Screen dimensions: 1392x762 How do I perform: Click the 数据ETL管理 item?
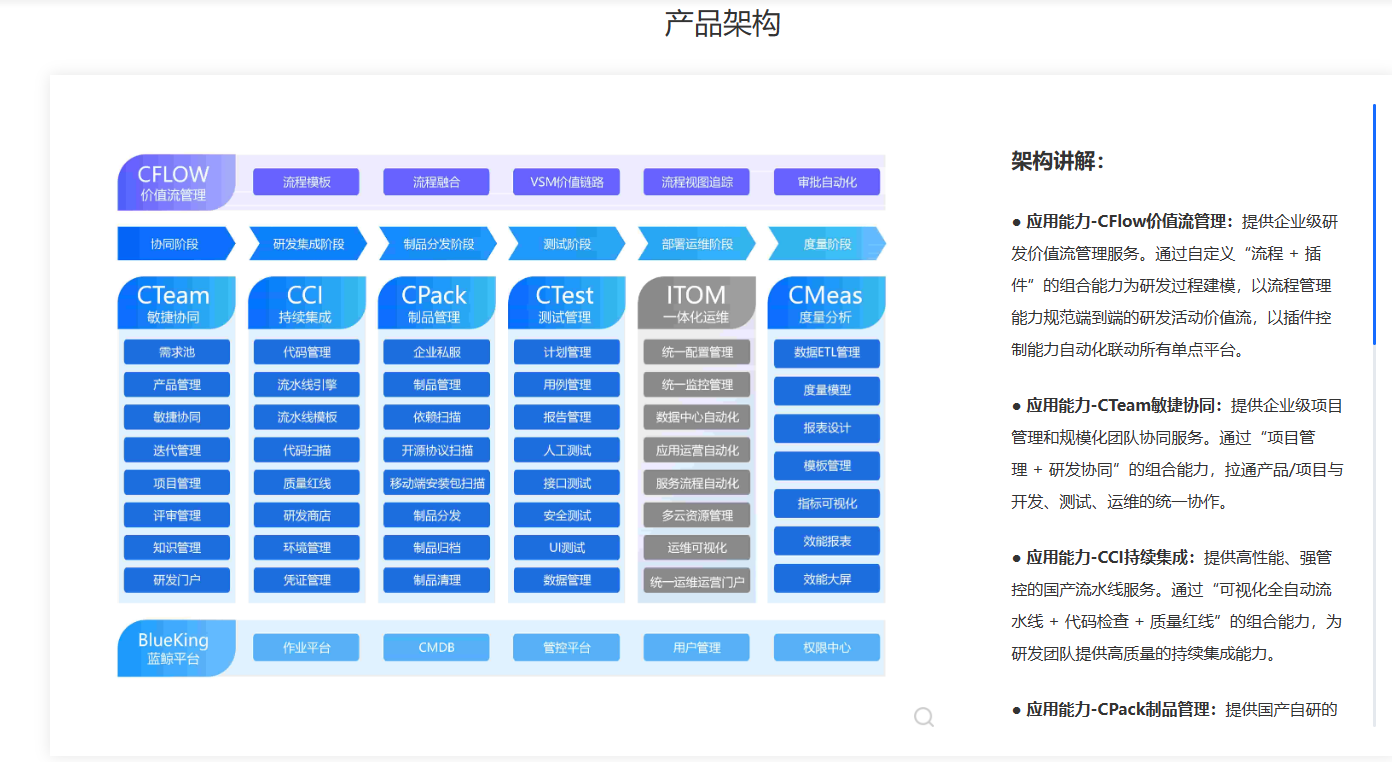click(x=827, y=353)
